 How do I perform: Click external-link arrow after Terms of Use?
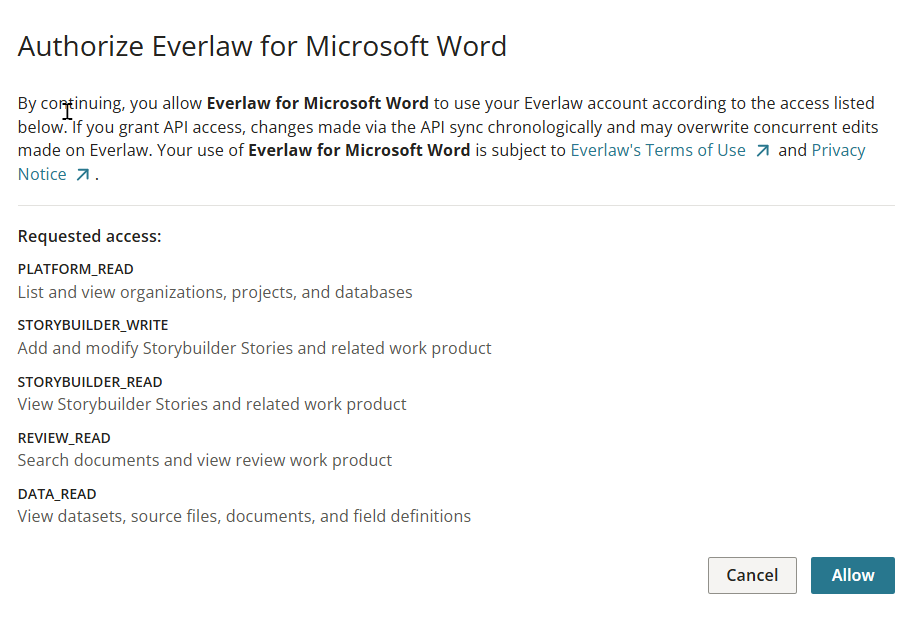762,151
